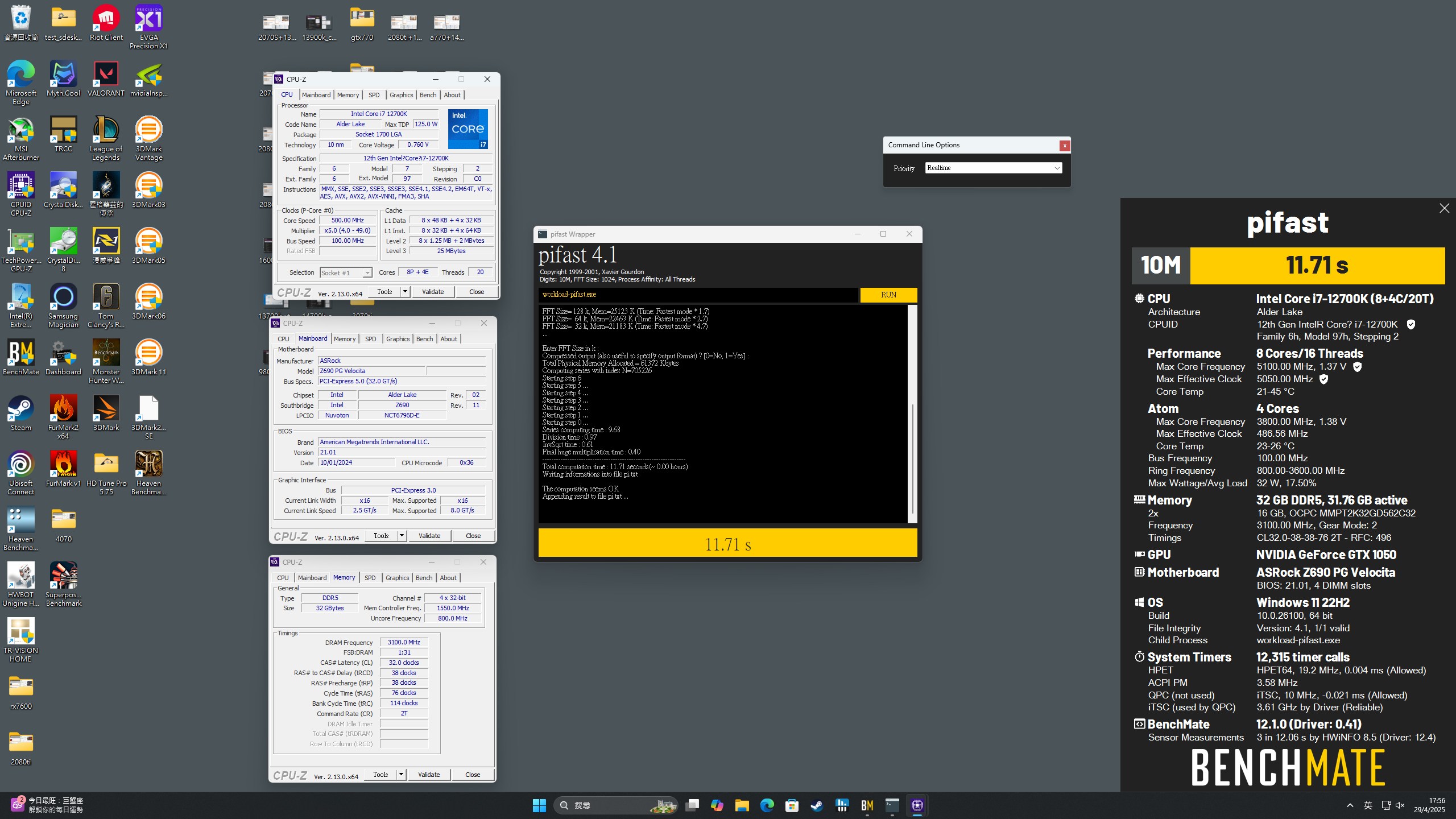Click Validate in top CPU-Z window
Viewport: 1456px width, 819px height.
[433, 292]
